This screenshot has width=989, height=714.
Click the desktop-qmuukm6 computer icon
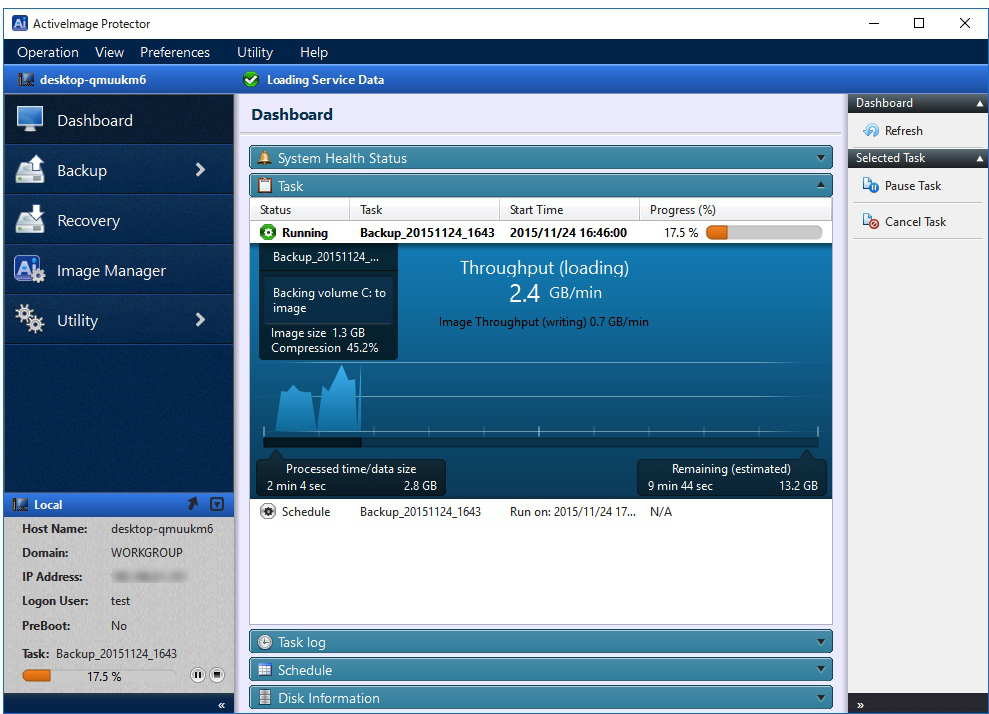tap(25, 79)
